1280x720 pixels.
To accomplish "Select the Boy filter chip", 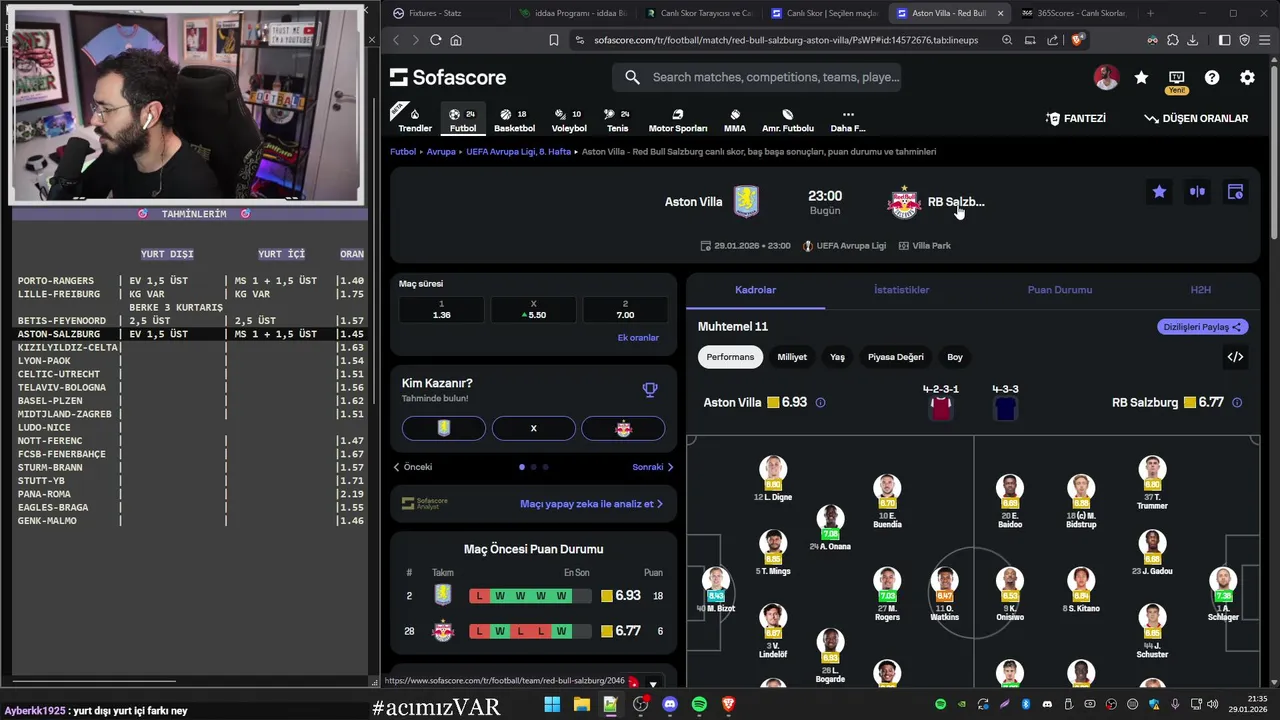I will coord(955,357).
